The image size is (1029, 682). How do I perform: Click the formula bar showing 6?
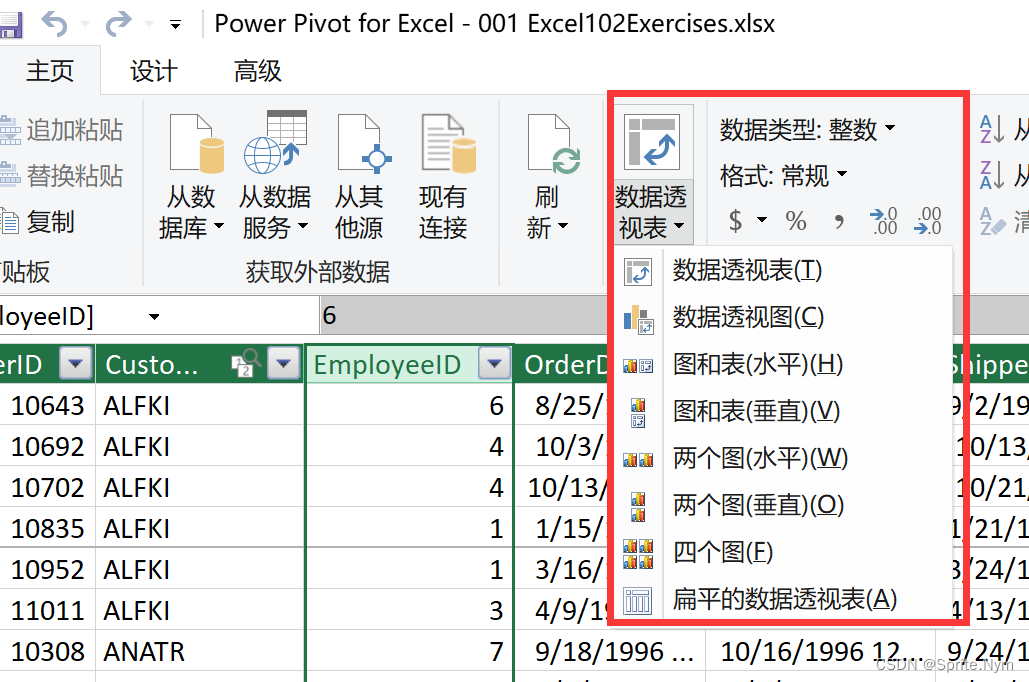(x=465, y=316)
